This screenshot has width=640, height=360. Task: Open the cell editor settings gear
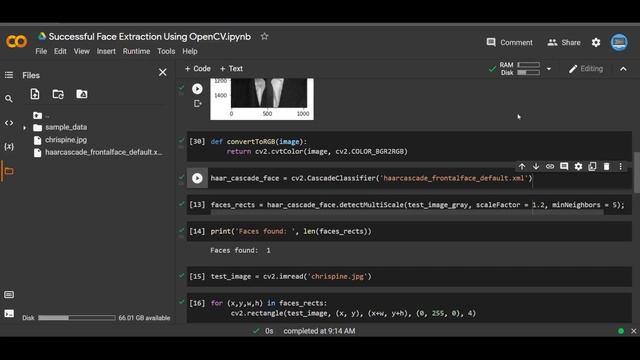coord(578,167)
